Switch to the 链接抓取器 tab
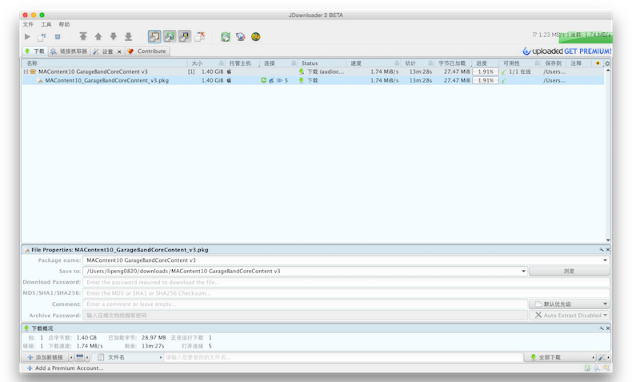Viewport: 632px width, 382px height. pos(69,52)
